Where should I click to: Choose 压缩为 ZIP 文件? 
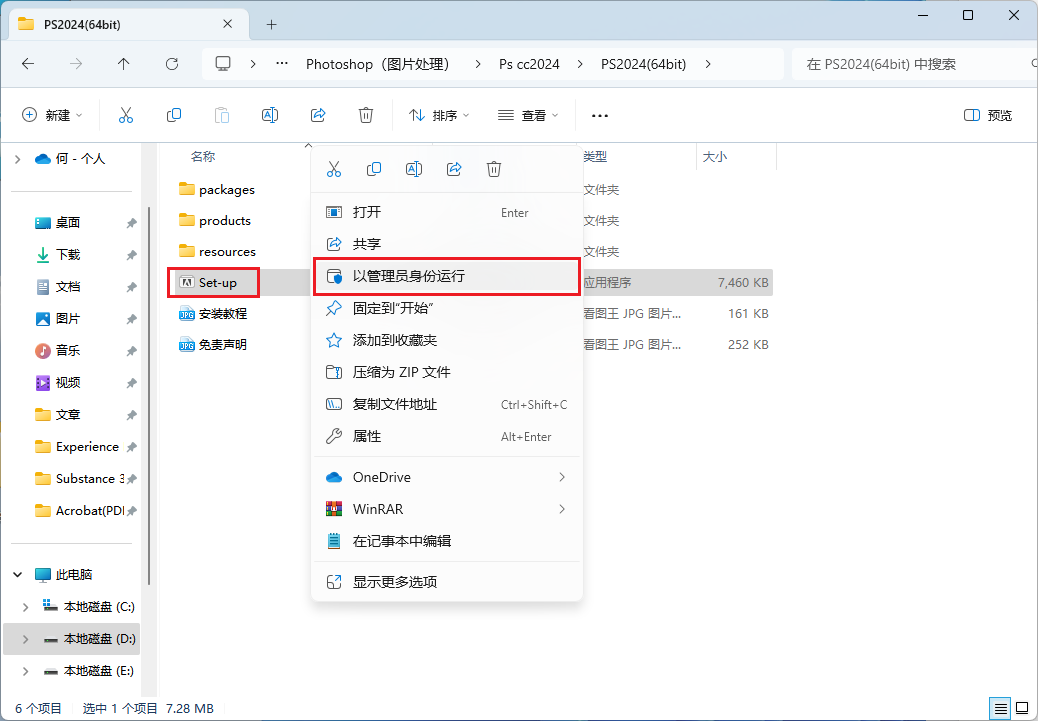[447, 372]
